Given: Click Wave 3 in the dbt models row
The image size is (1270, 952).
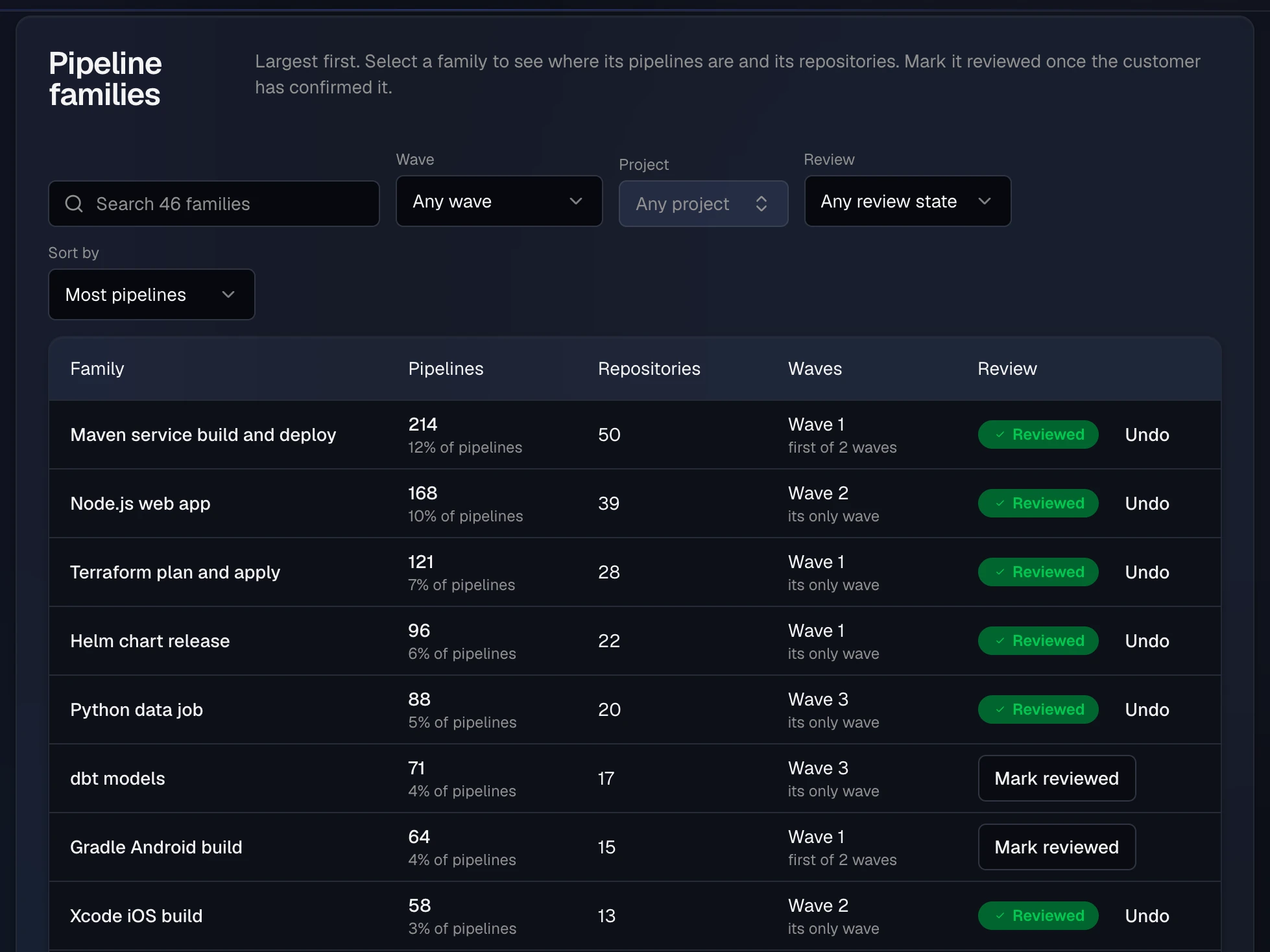Looking at the screenshot, I should (818, 768).
